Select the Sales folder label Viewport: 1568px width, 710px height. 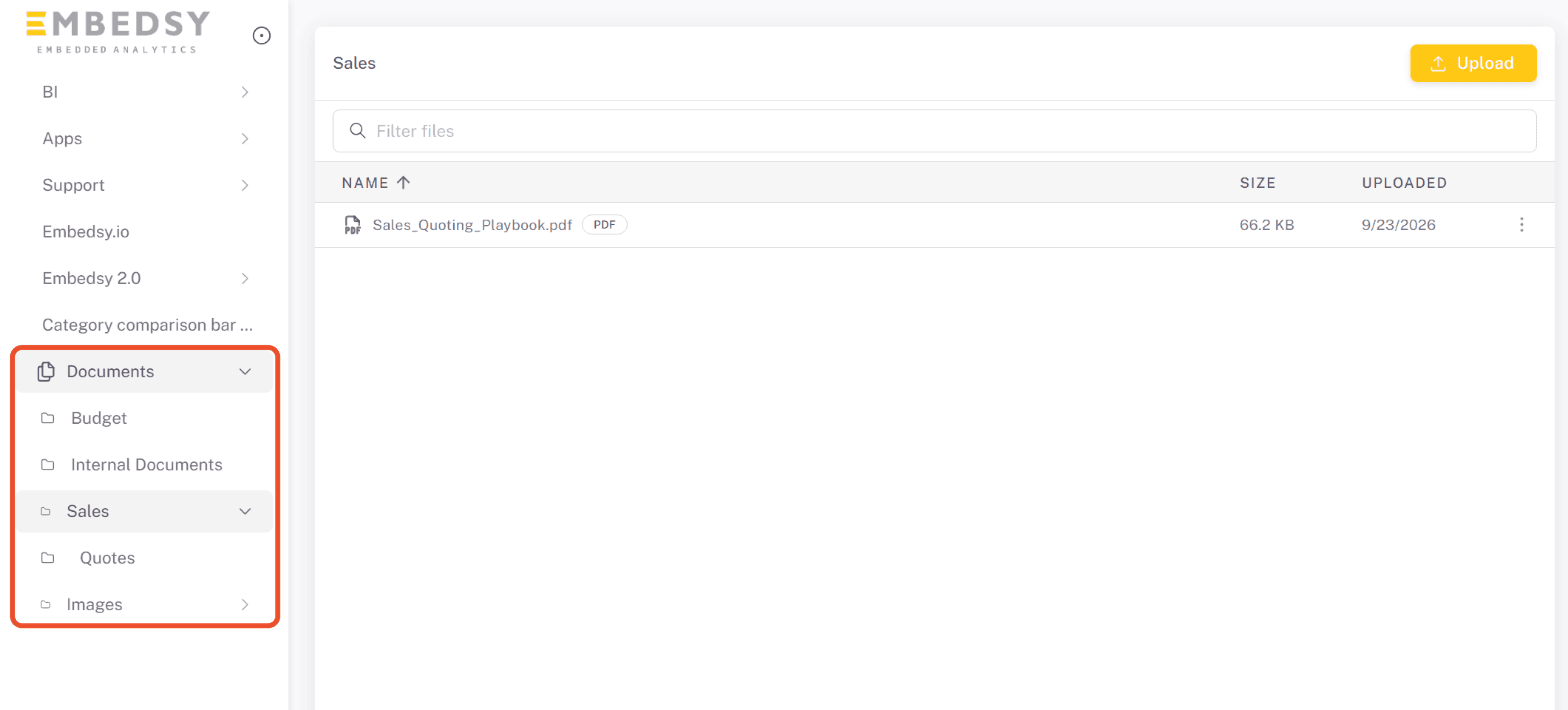click(x=88, y=511)
